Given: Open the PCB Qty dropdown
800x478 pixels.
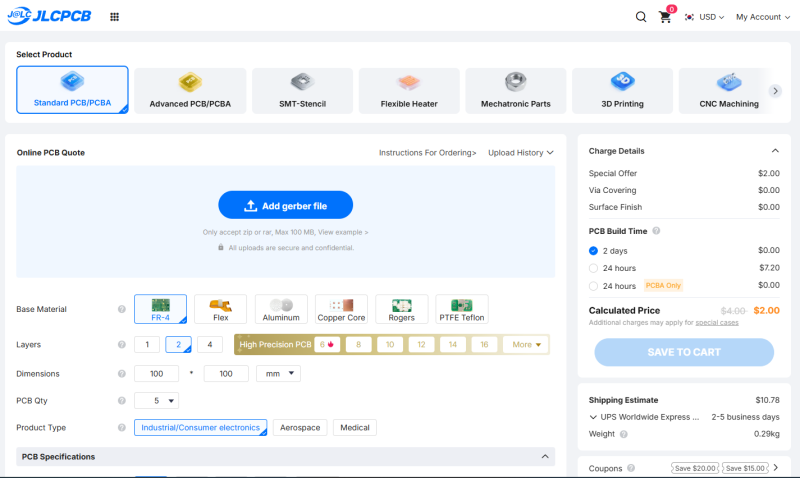Looking at the screenshot, I should click(156, 400).
